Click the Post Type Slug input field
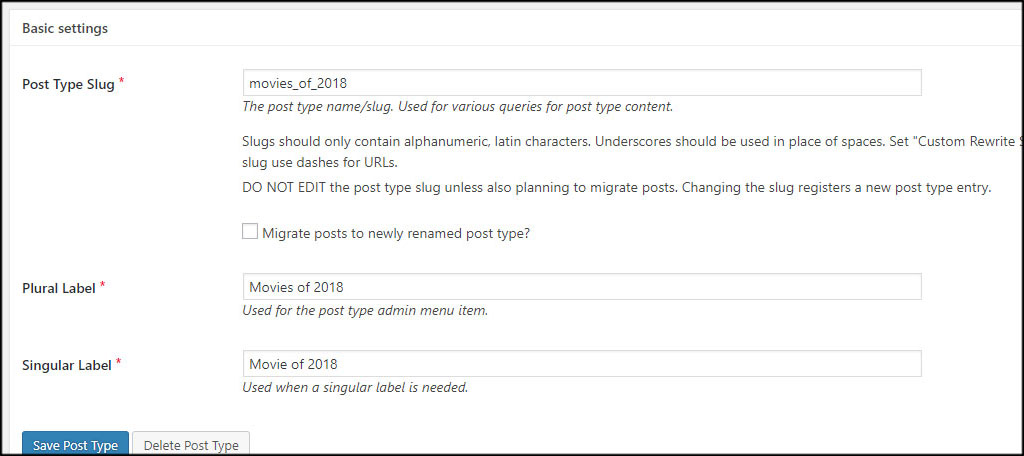This screenshot has height=456, width=1024. (582, 83)
